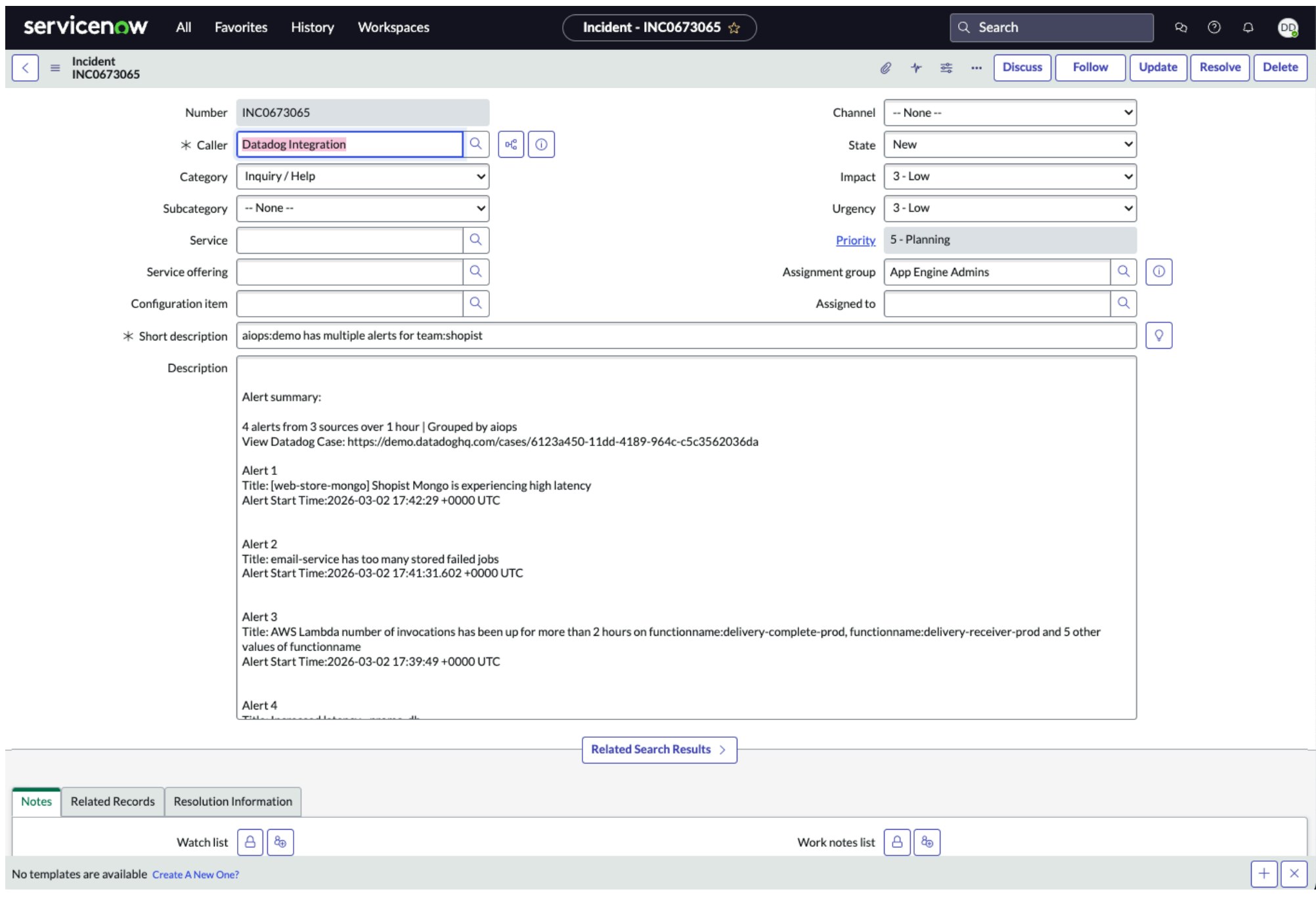The width and height of the screenshot is (1316, 900).
Task: Star the incident to add a favorite
Action: [x=734, y=28]
